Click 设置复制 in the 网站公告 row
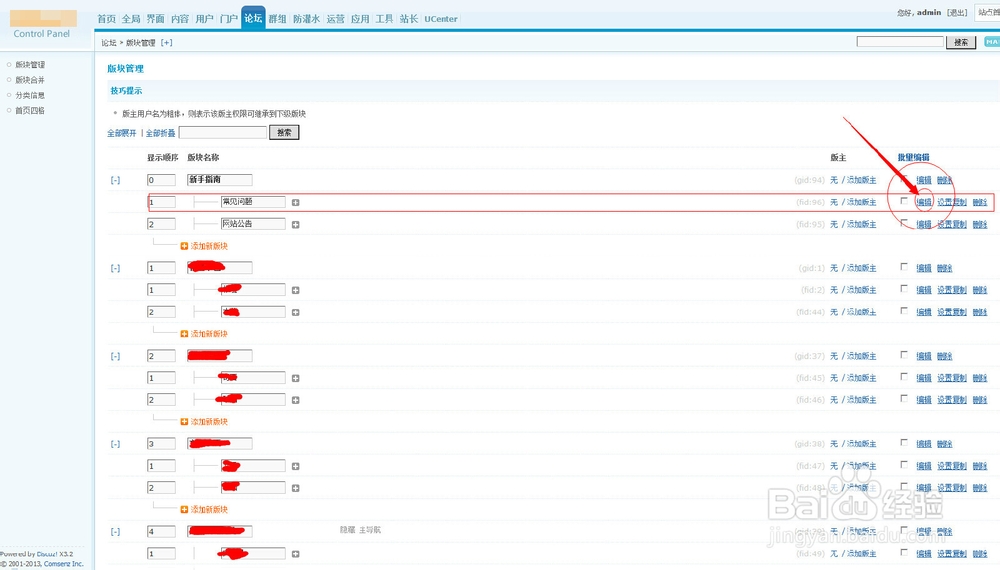This screenshot has width=1000, height=570. 952,224
